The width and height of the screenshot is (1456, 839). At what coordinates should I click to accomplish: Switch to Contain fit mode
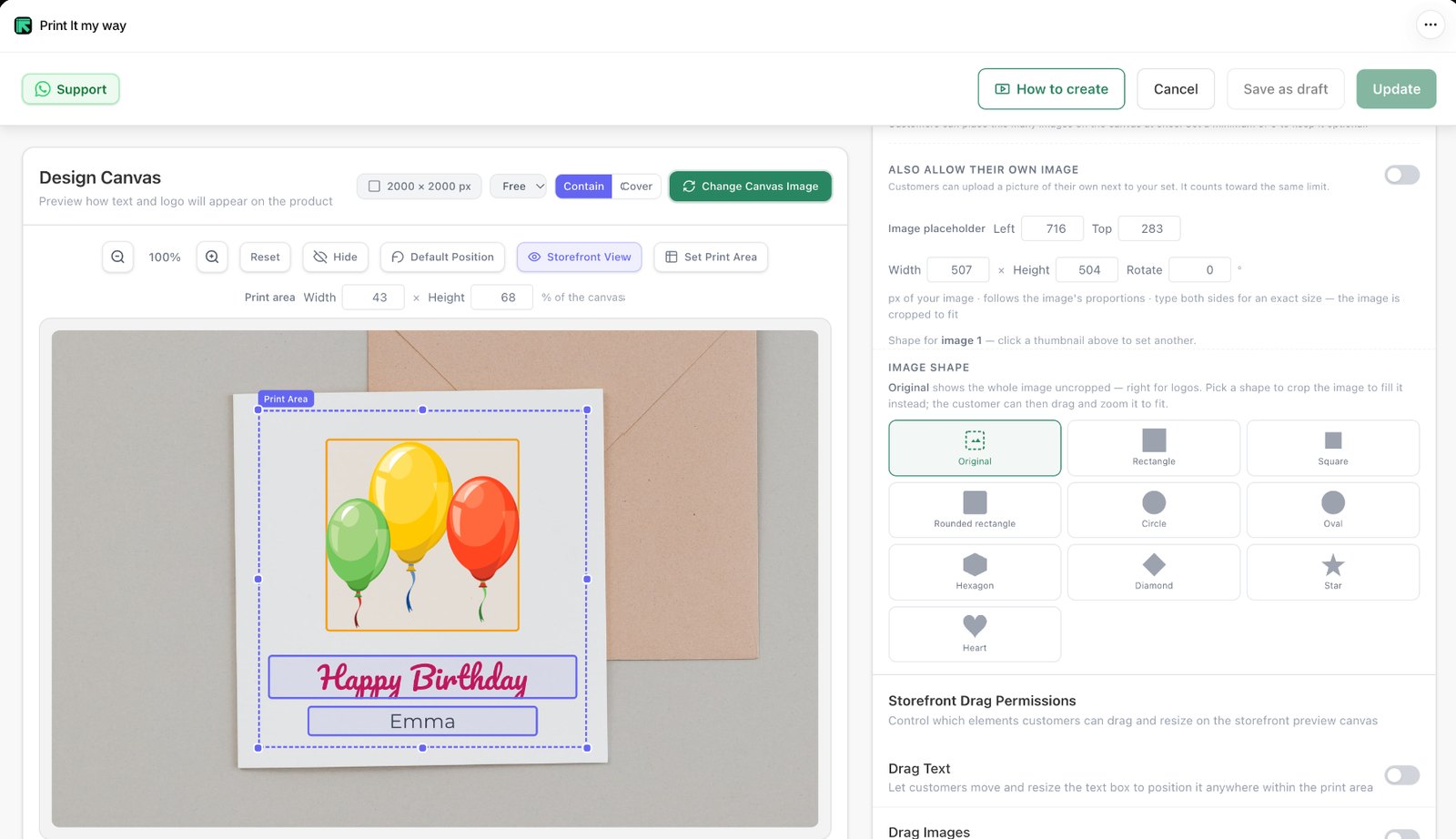pos(583,186)
